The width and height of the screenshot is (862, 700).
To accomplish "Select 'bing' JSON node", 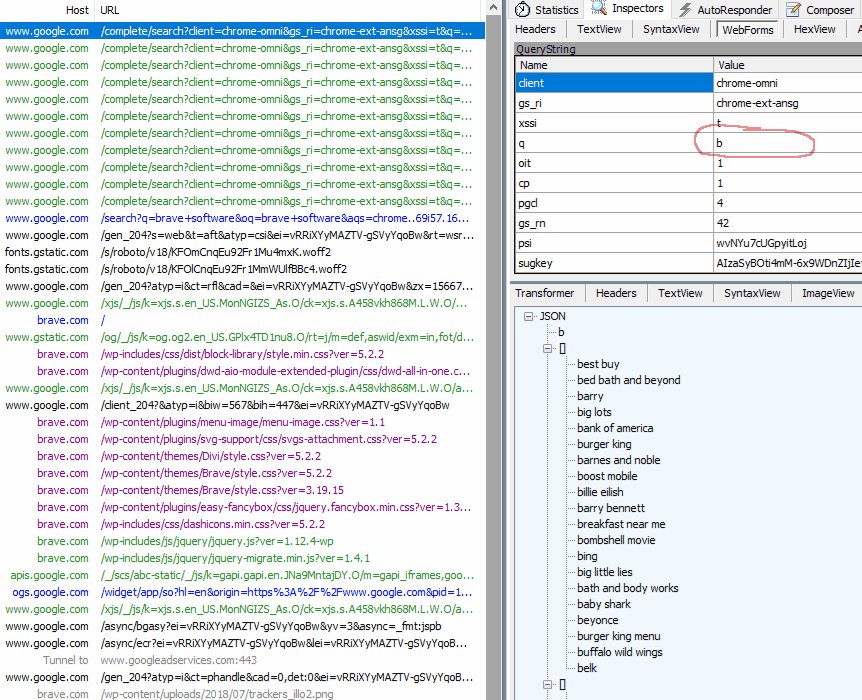I will [x=587, y=556].
